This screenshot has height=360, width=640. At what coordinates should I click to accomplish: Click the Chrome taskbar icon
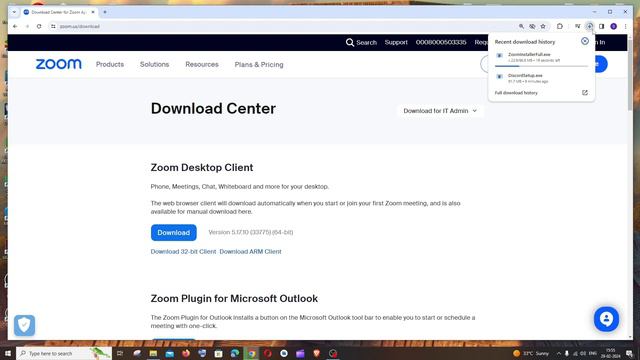click(251, 353)
